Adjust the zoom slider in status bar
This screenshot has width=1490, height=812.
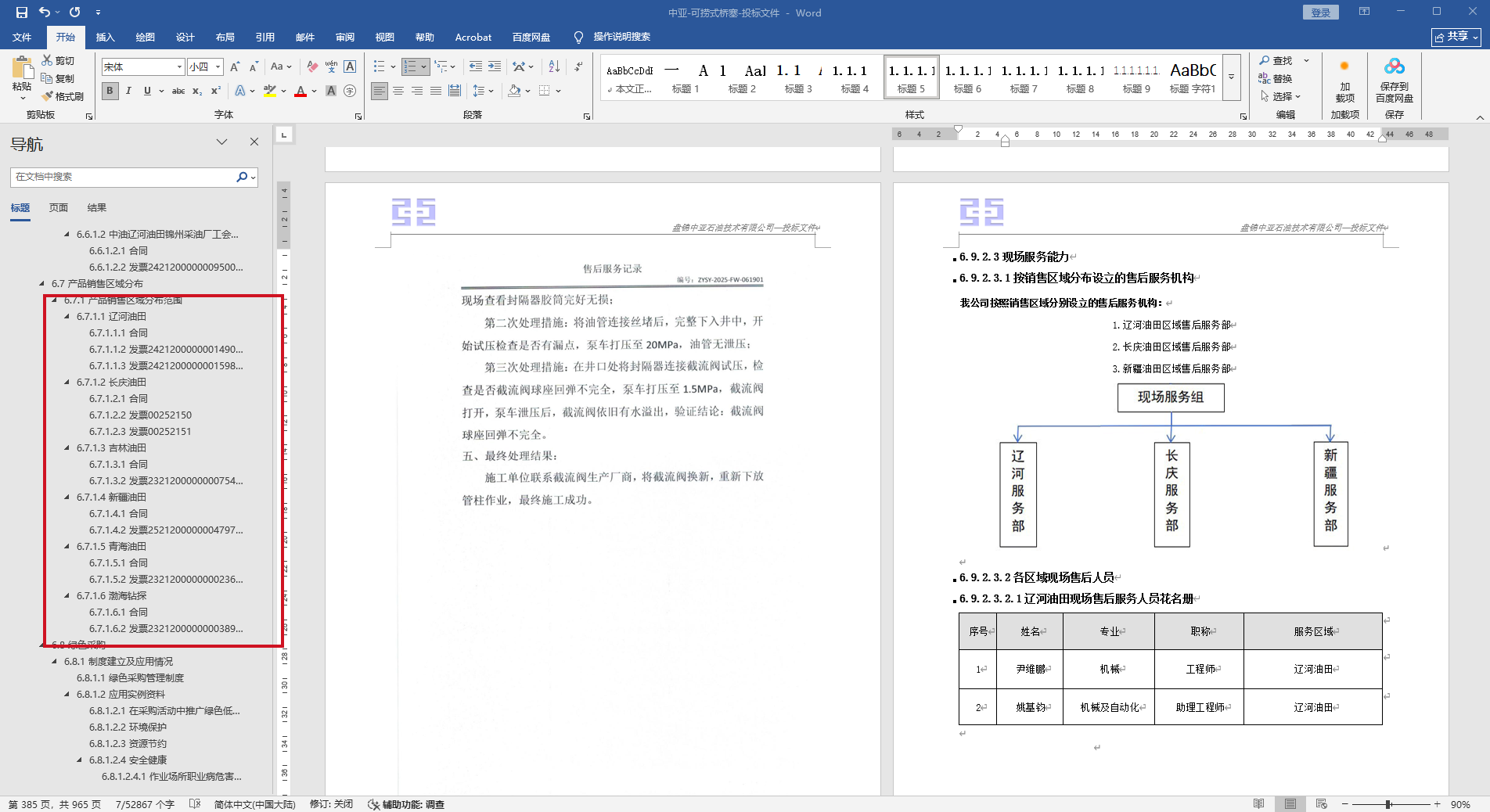[1388, 804]
